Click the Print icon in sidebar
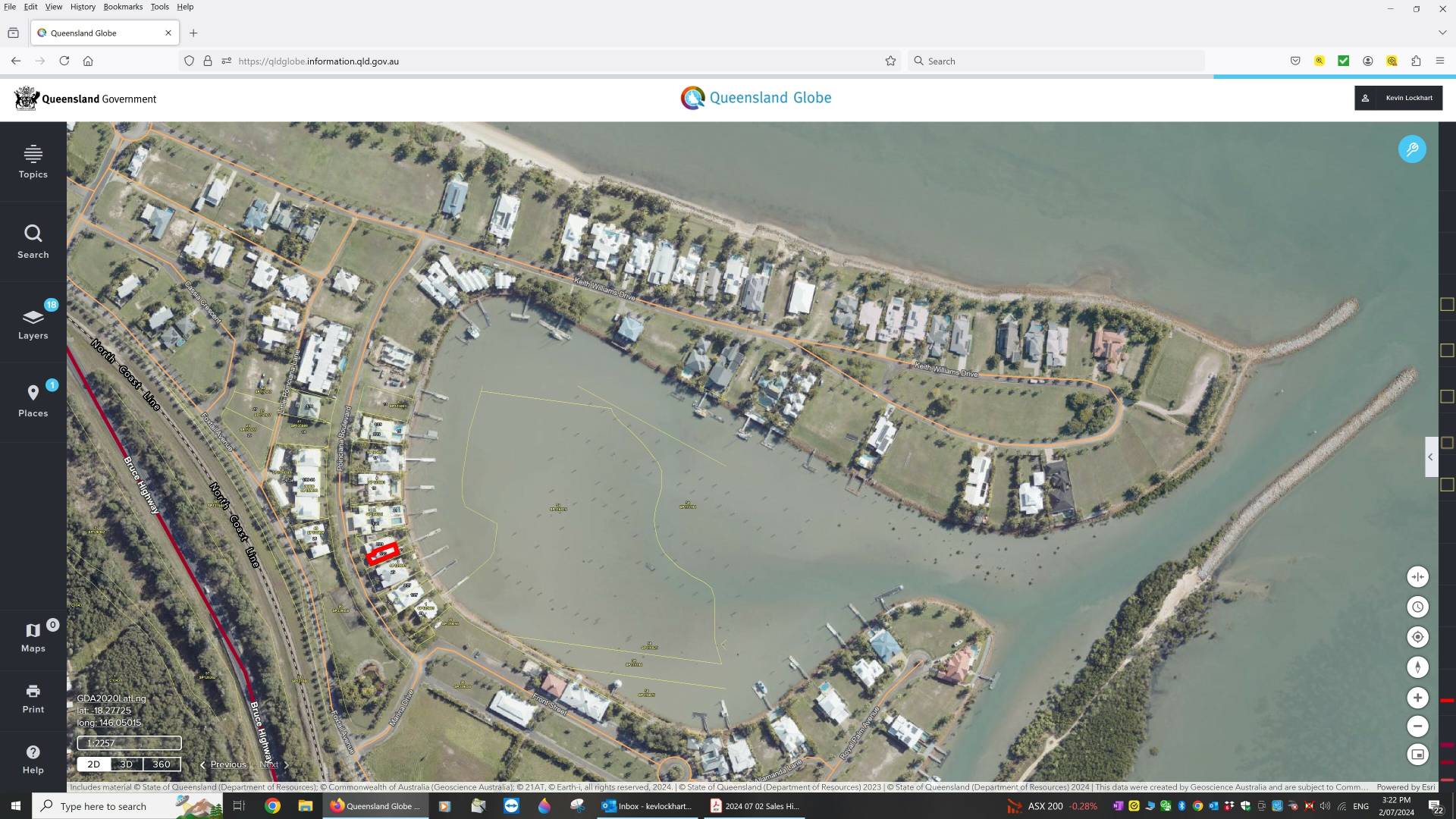This screenshot has width=1456, height=819. (x=33, y=698)
